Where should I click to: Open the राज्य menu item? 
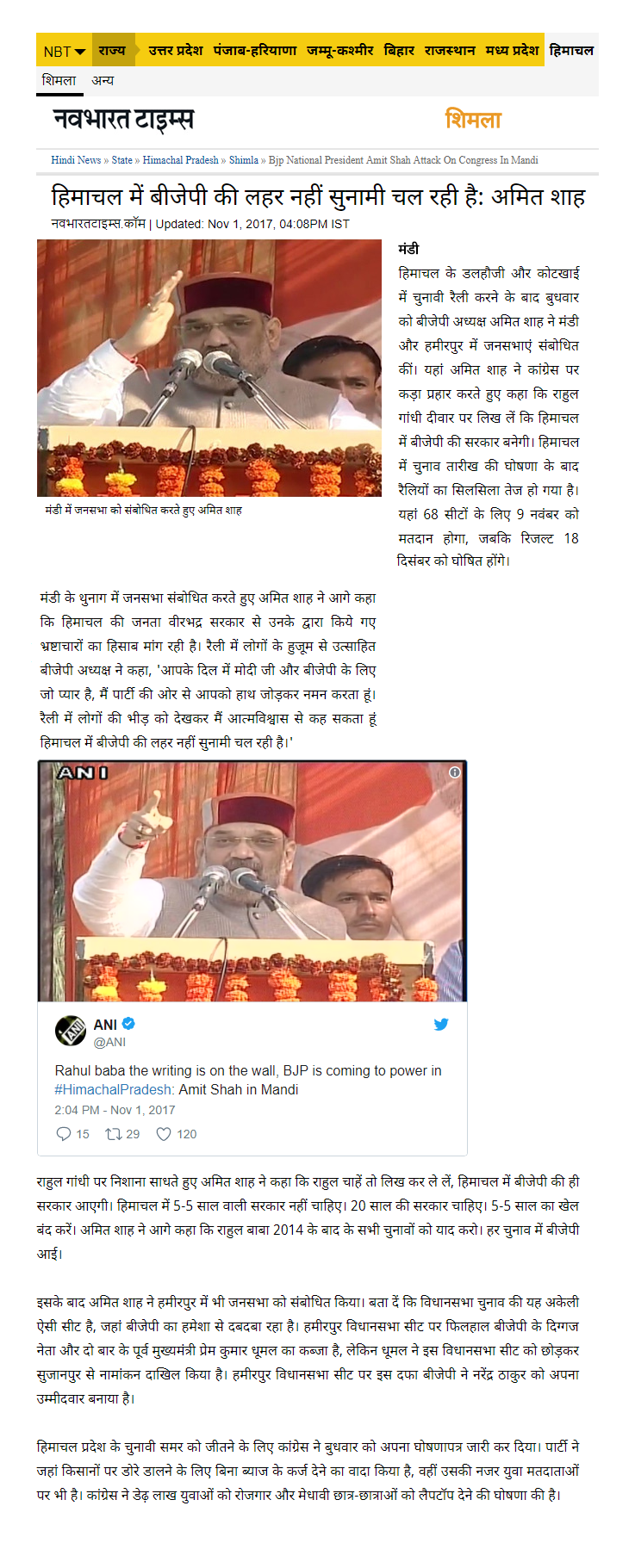[x=112, y=51]
